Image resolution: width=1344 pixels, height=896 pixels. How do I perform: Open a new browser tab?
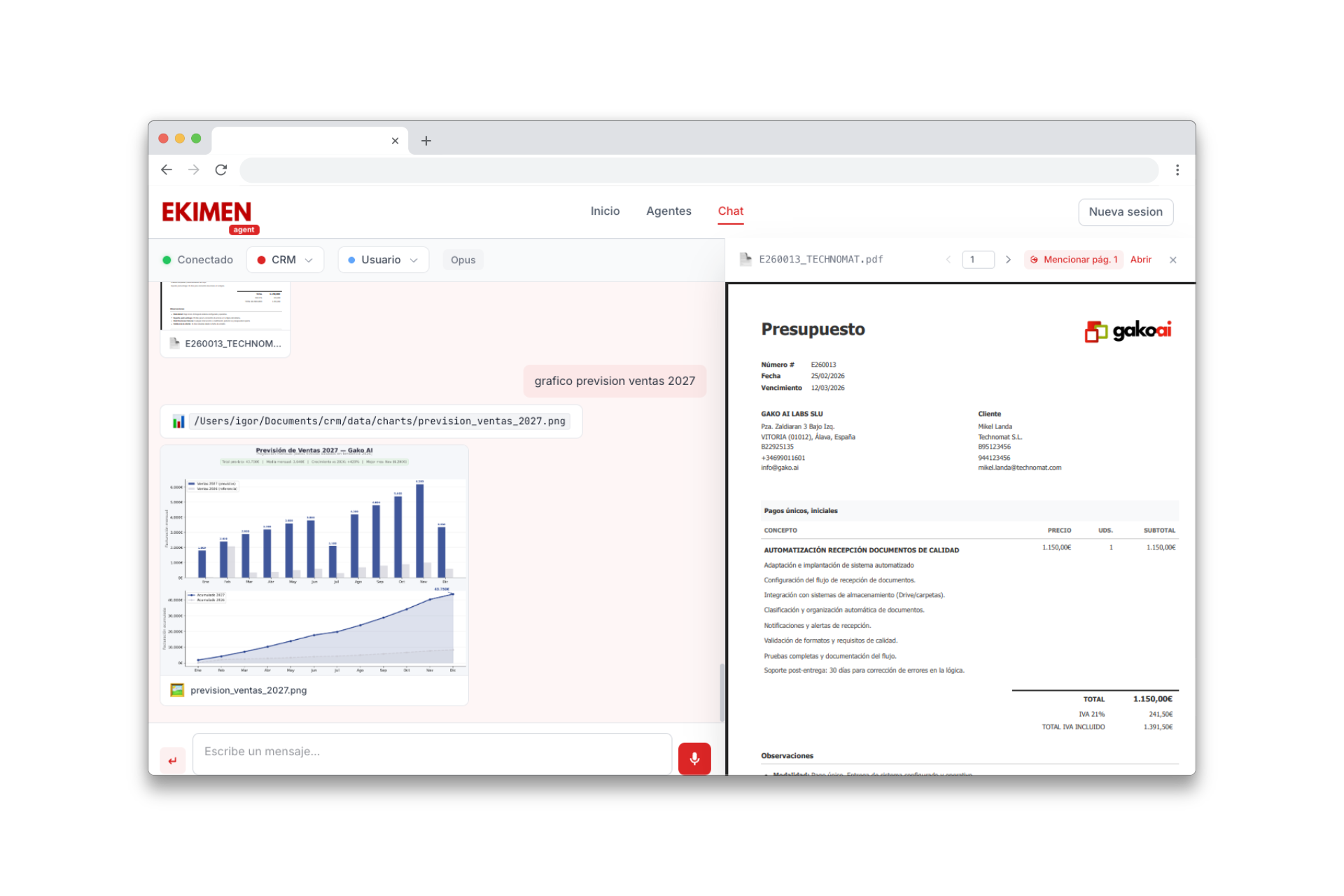pyautogui.click(x=426, y=141)
